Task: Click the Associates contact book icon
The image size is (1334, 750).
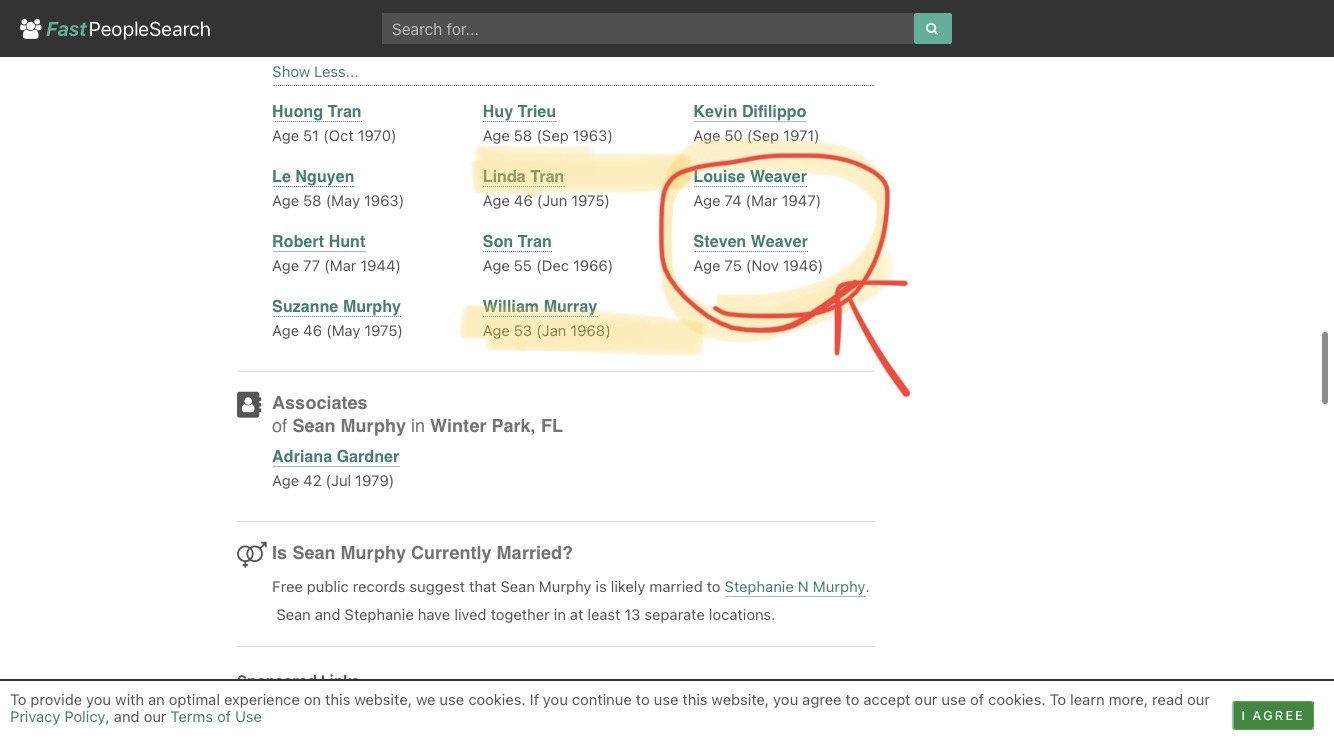Action: tap(249, 404)
